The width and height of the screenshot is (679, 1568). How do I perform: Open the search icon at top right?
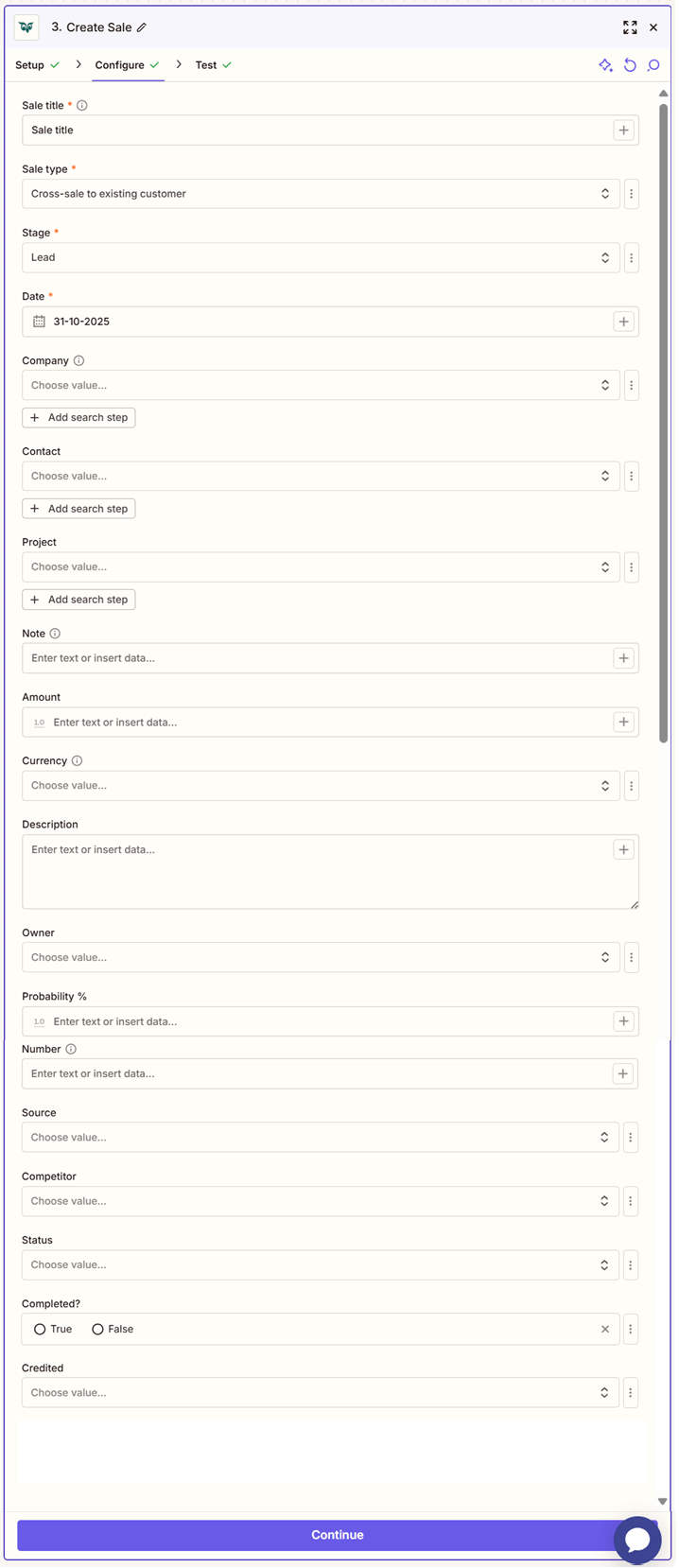coord(653,65)
